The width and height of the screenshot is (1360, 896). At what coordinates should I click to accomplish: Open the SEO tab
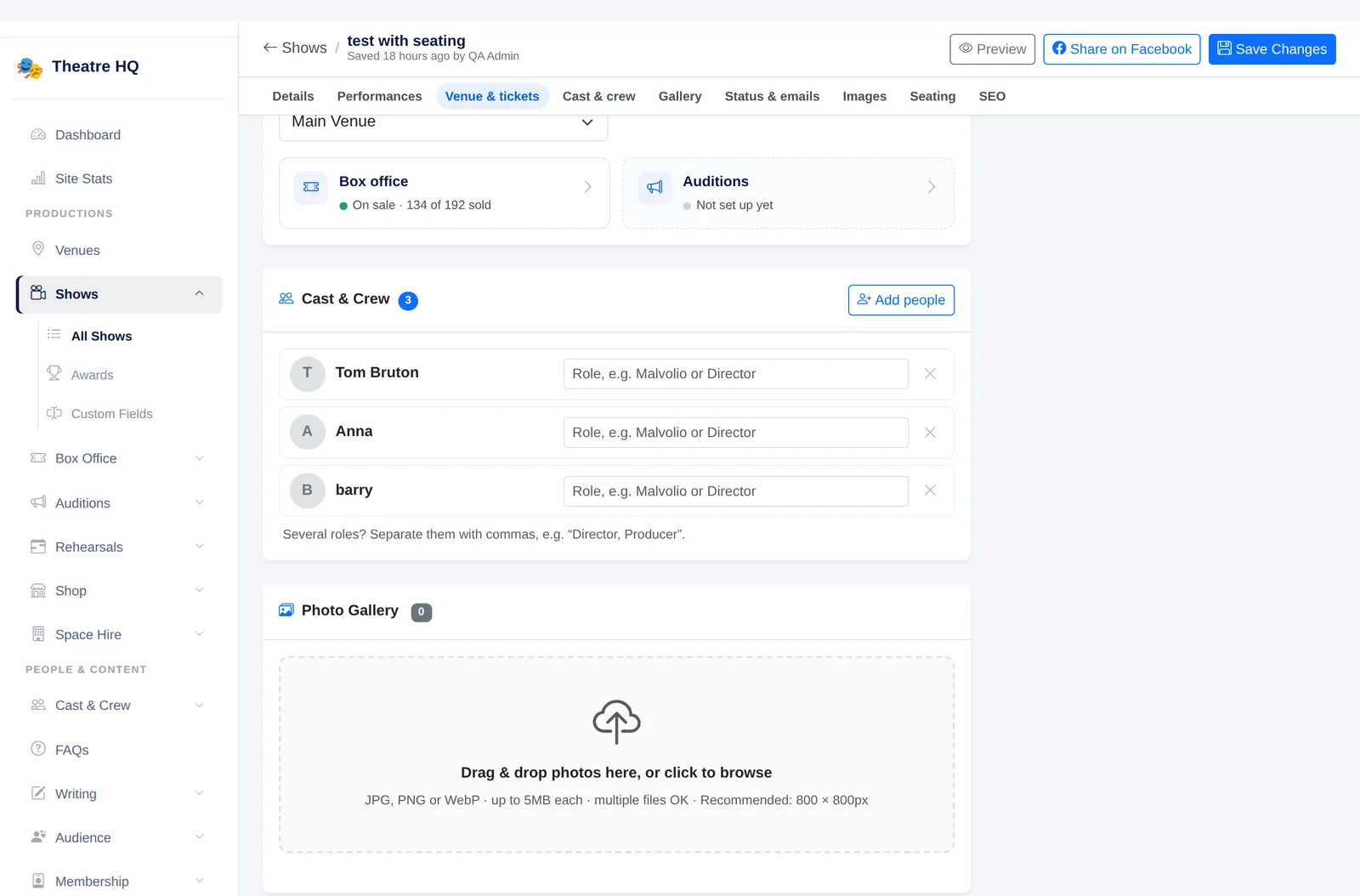992,96
